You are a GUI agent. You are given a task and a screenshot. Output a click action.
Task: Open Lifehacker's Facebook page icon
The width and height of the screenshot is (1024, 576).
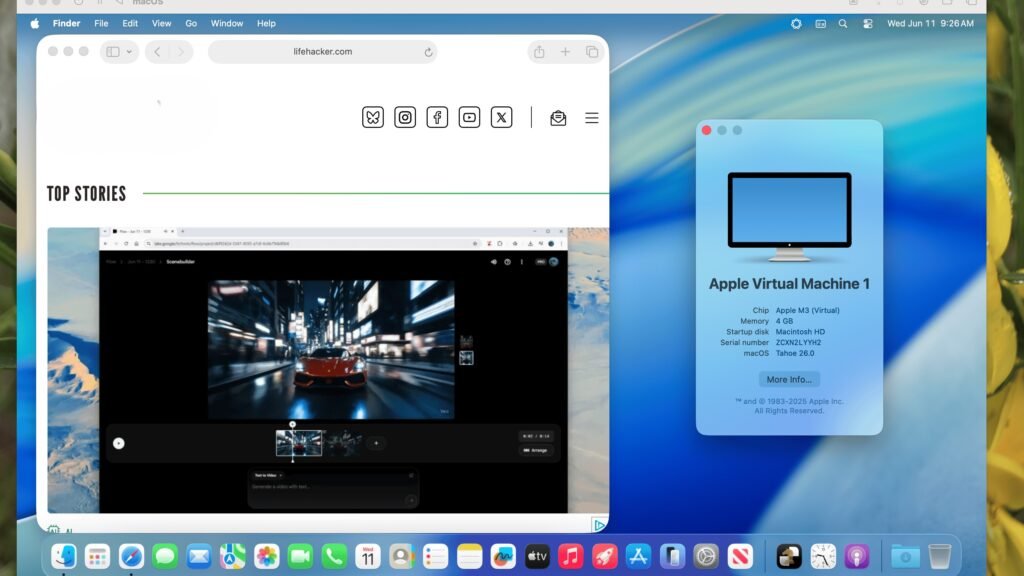437,117
